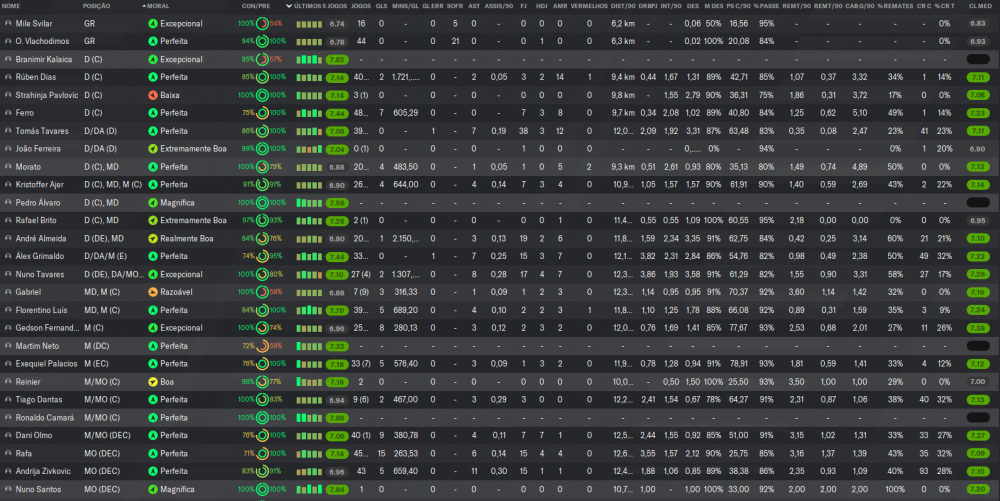Click Ronaldo Camará's condition circle indicator
The width and height of the screenshot is (1000, 501).
pyautogui.click(x=262, y=418)
